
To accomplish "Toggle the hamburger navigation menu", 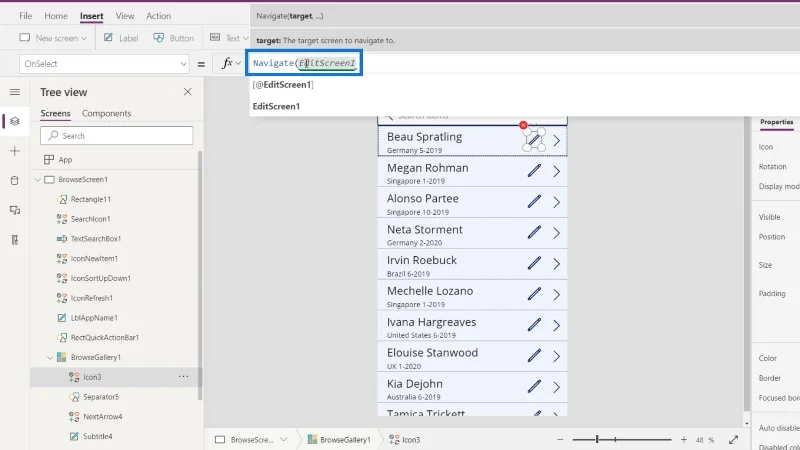I will [x=15, y=92].
